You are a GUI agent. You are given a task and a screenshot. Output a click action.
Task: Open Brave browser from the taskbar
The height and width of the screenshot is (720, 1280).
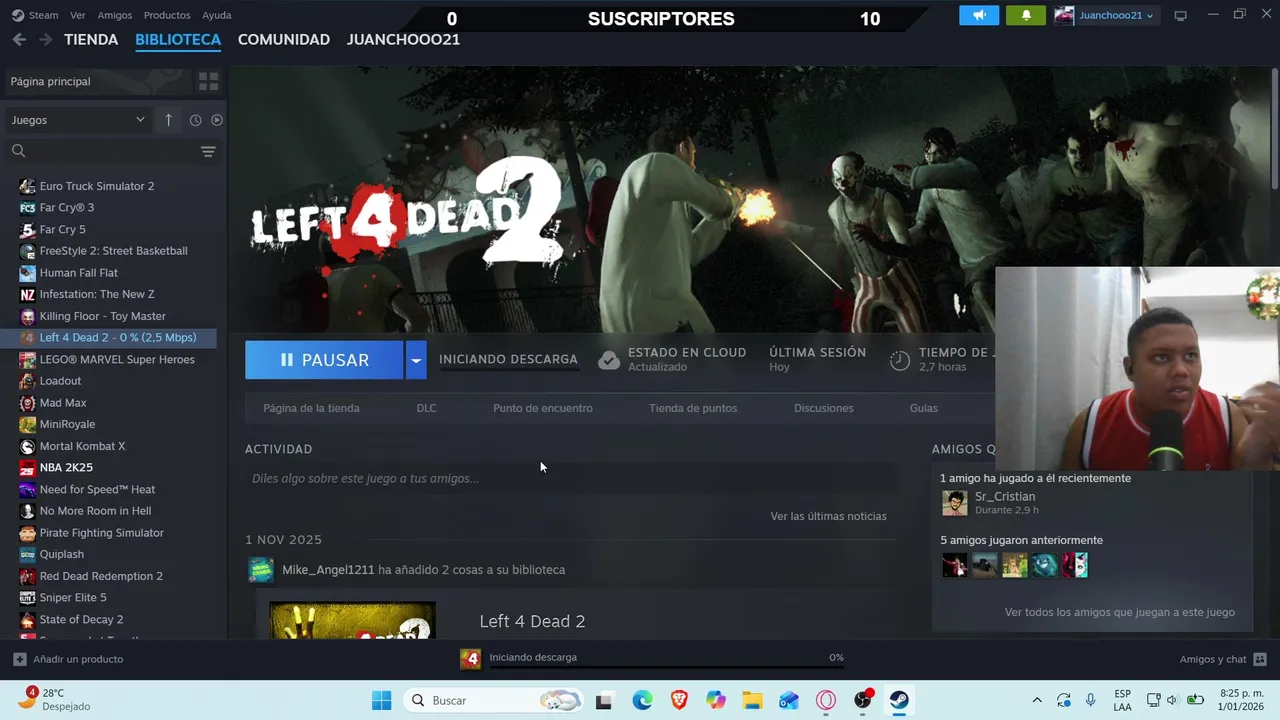679,700
